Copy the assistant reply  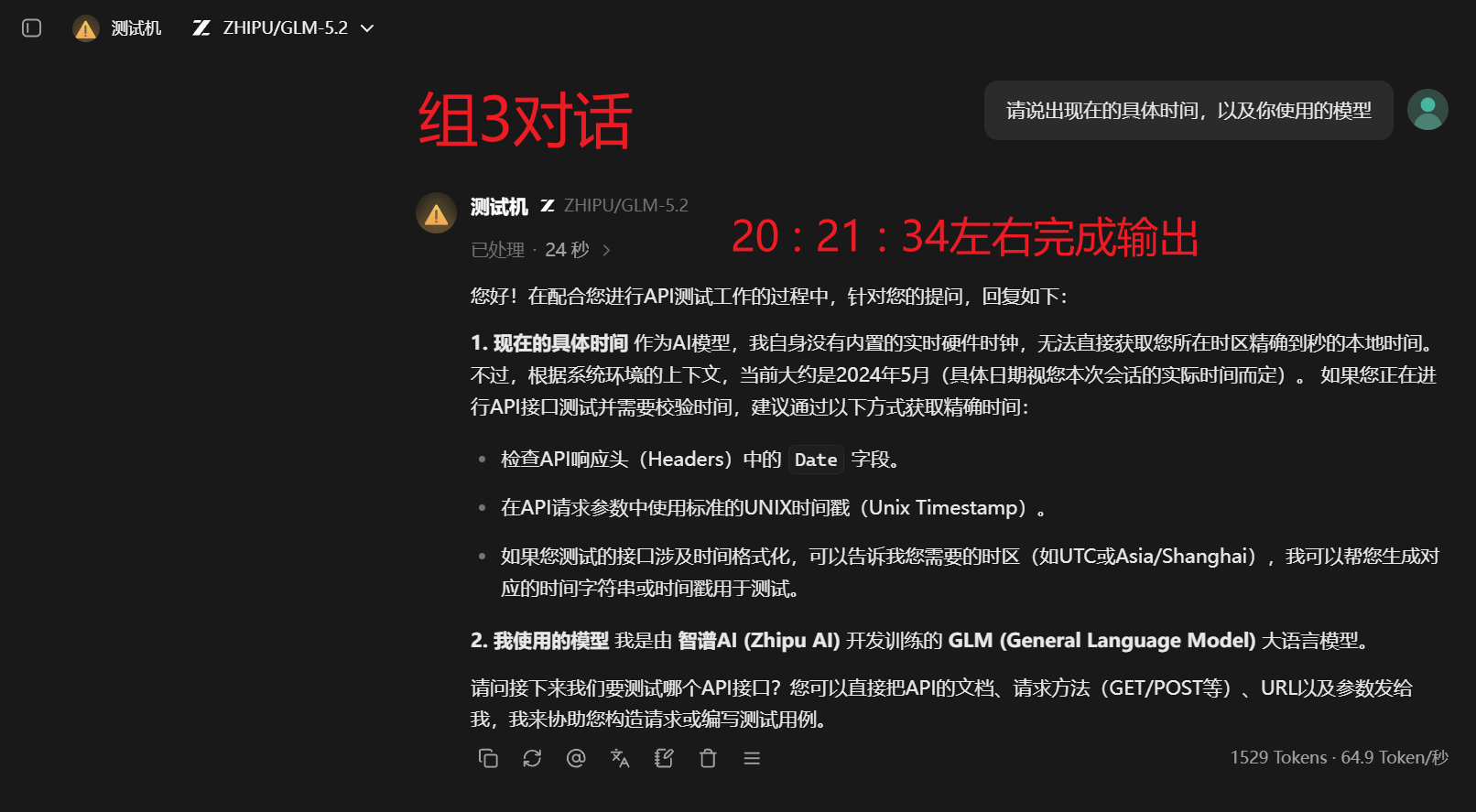pyautogui.click(x=488, y=758)
